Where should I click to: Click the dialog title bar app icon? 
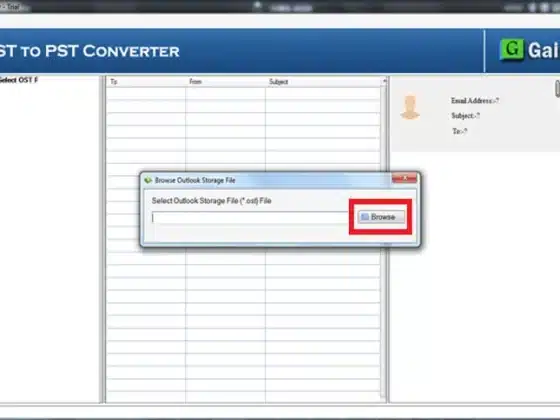148,180
